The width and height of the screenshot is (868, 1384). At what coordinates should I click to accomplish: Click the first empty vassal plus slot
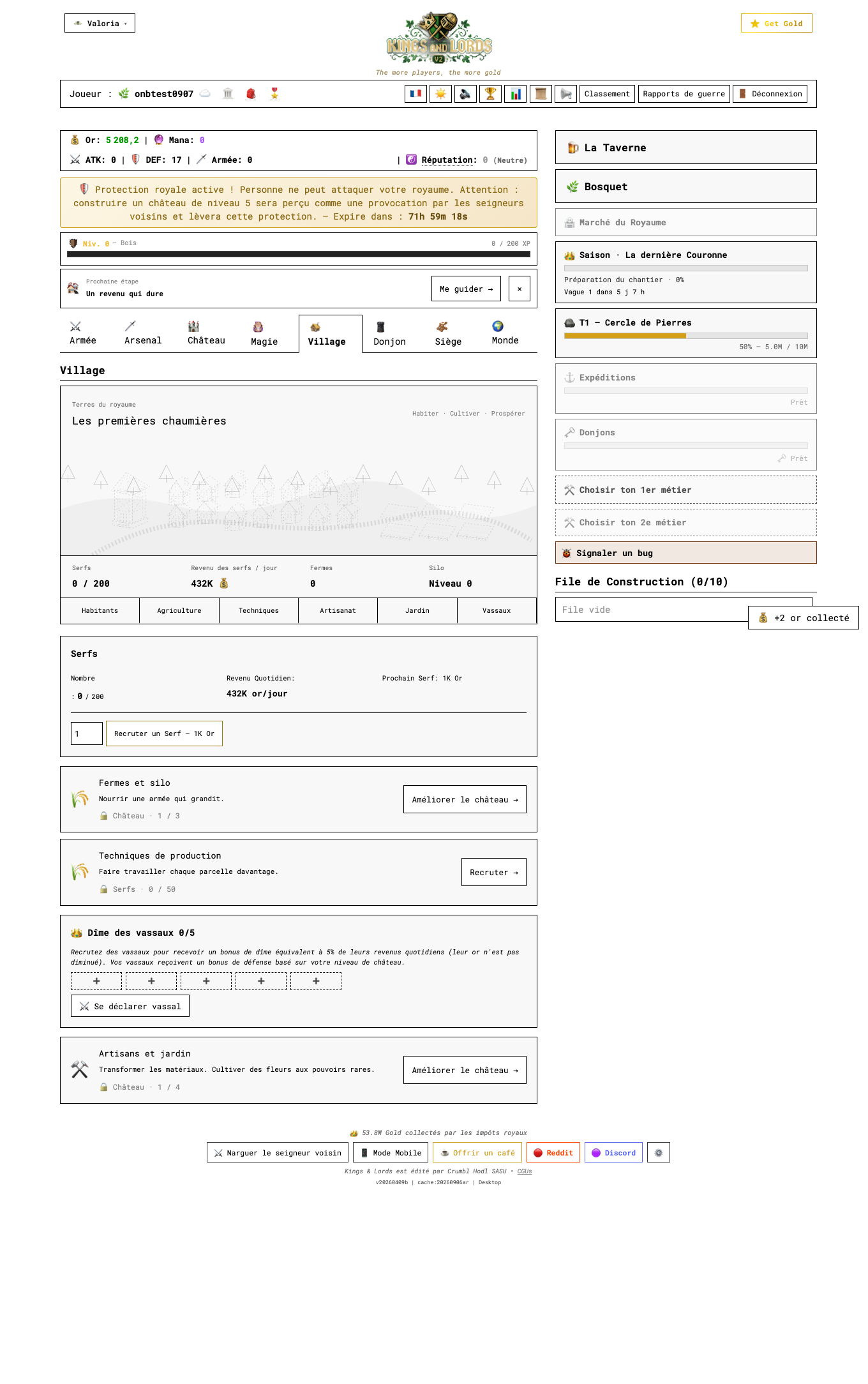[96, 981]
